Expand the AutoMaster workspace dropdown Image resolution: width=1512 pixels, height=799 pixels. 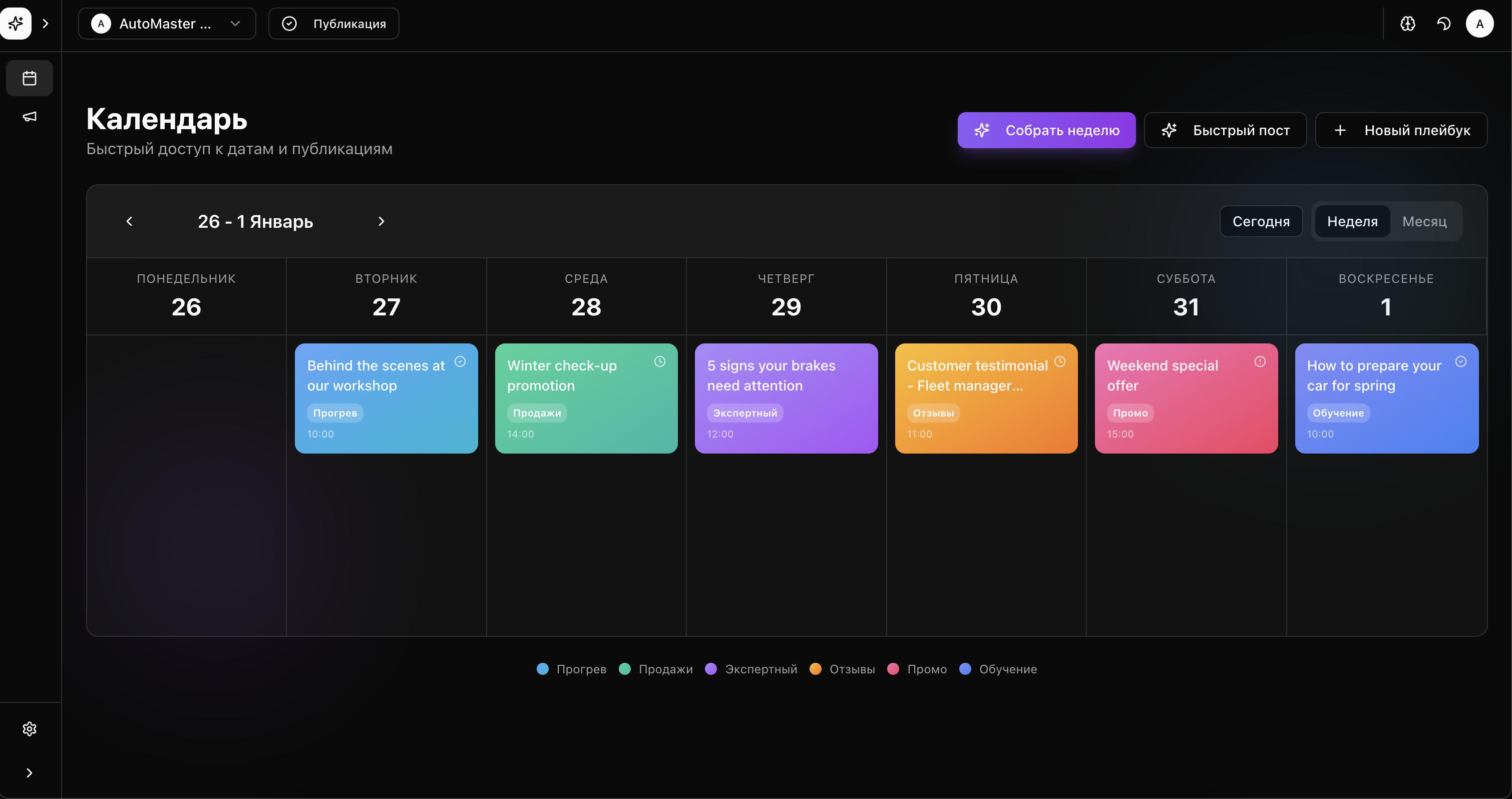tap(167, 24)
